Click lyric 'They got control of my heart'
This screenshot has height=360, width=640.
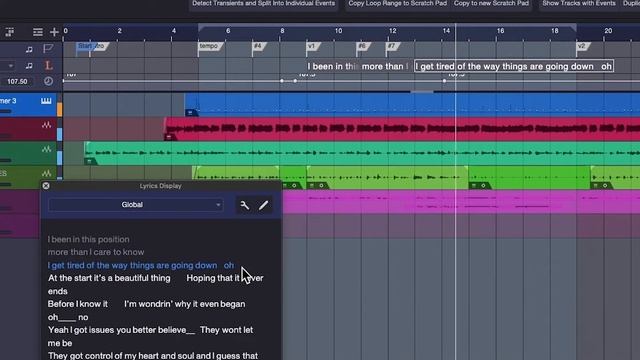click(x=153, y=356)
